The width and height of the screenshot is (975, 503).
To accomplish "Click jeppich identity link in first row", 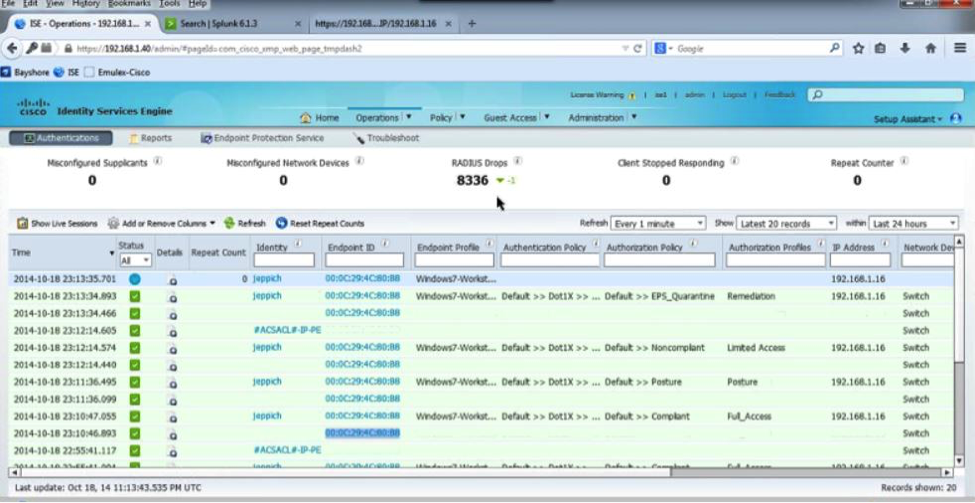I will tap(267, 279).
